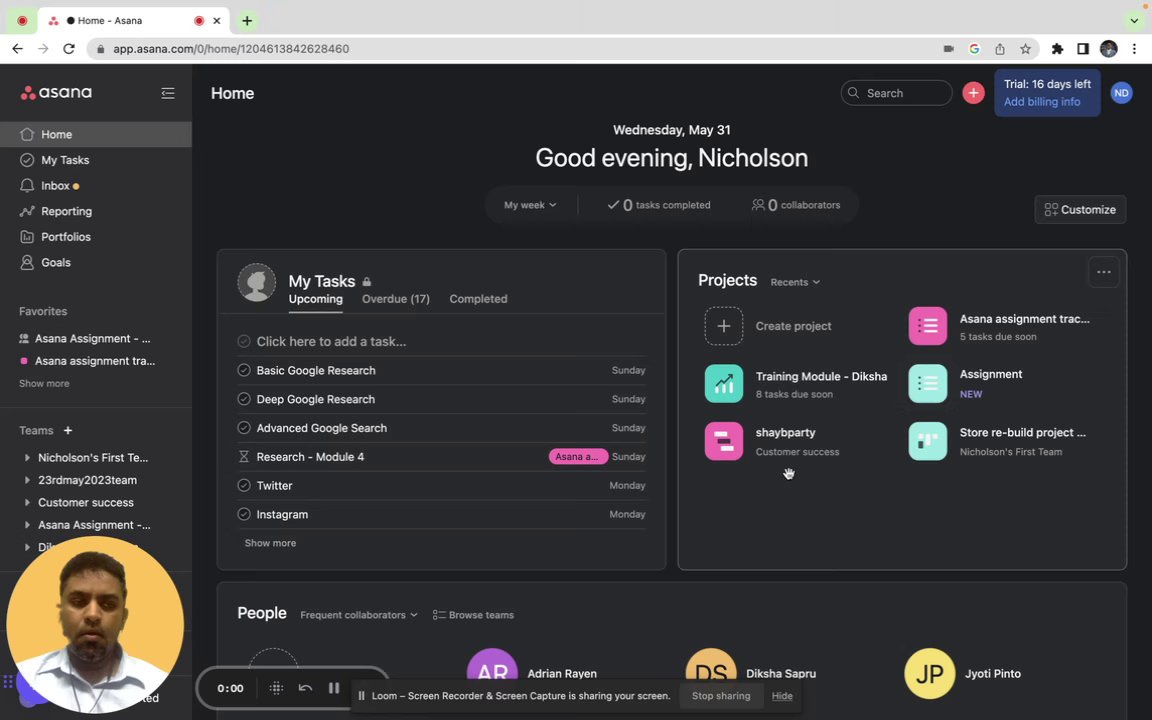Open Diksha Sapru's profile name

(x=780, y=674)
